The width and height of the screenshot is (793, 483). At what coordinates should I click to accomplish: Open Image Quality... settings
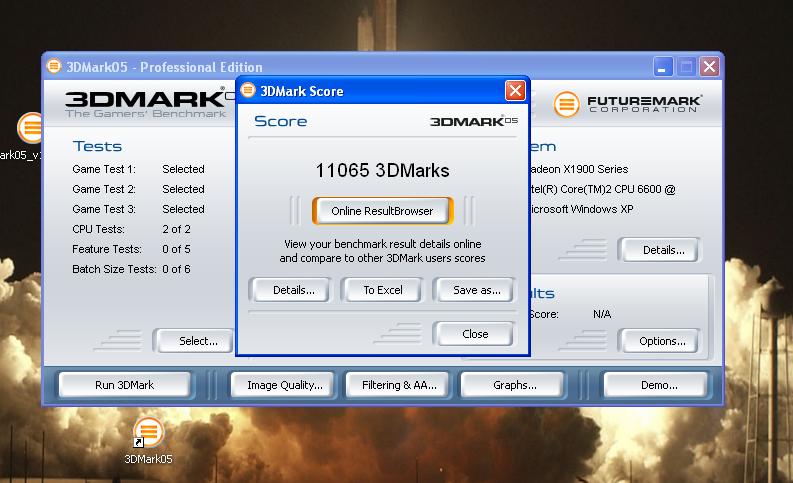tap(285, 385)
